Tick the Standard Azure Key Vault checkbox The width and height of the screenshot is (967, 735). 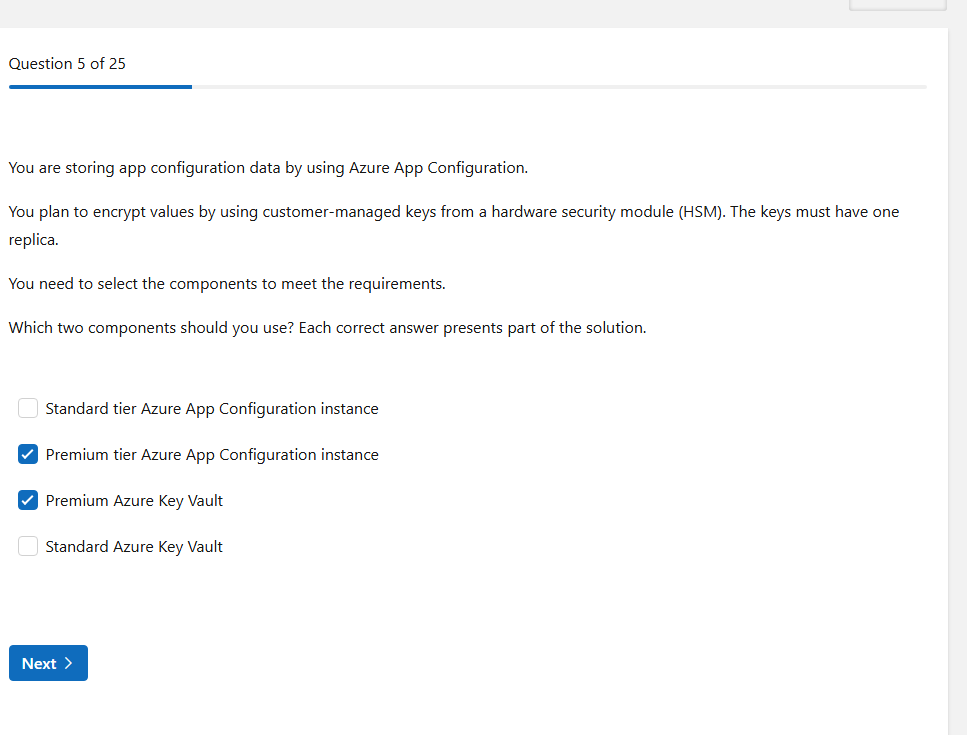28,547
